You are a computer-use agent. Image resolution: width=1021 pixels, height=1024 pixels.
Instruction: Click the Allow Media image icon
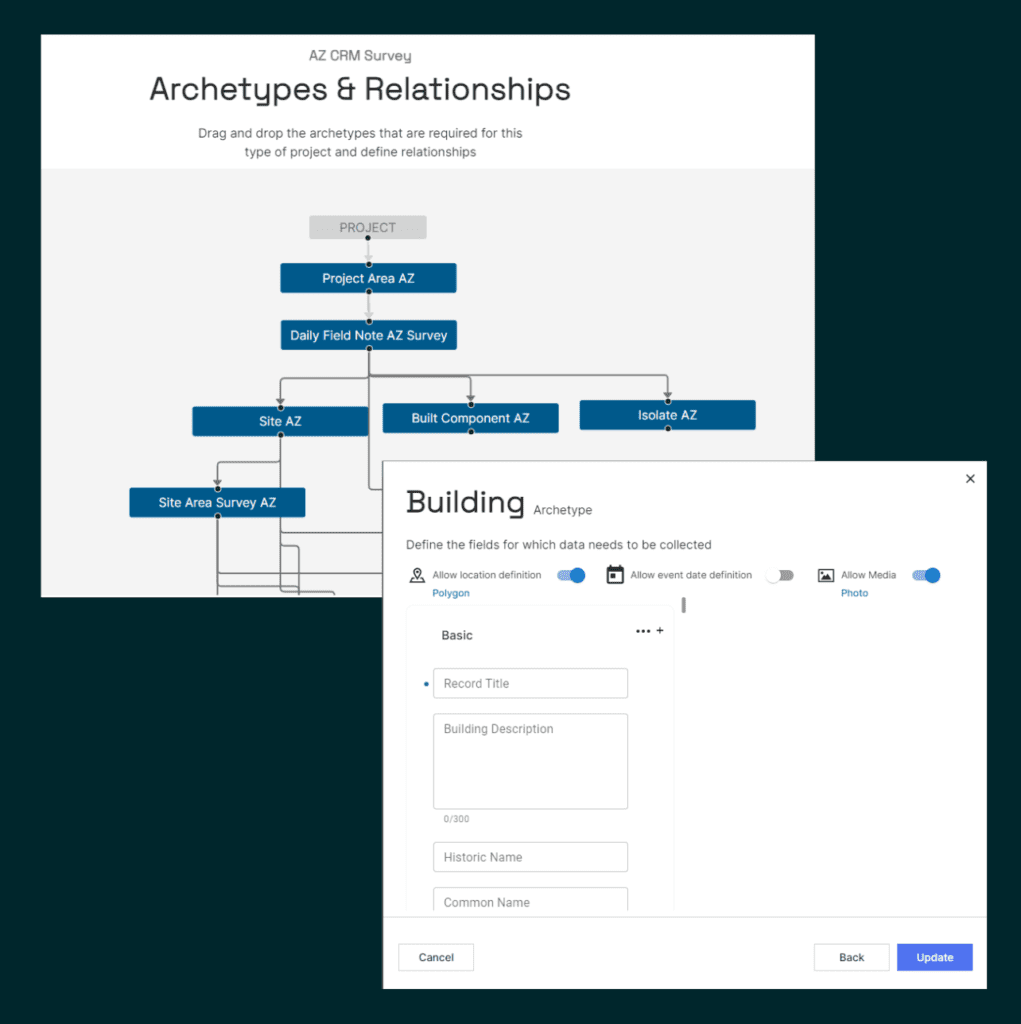[x=825, y=575]
